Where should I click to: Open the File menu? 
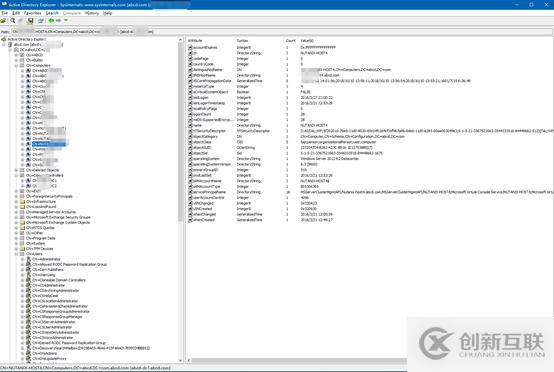[x=5, y=13]
